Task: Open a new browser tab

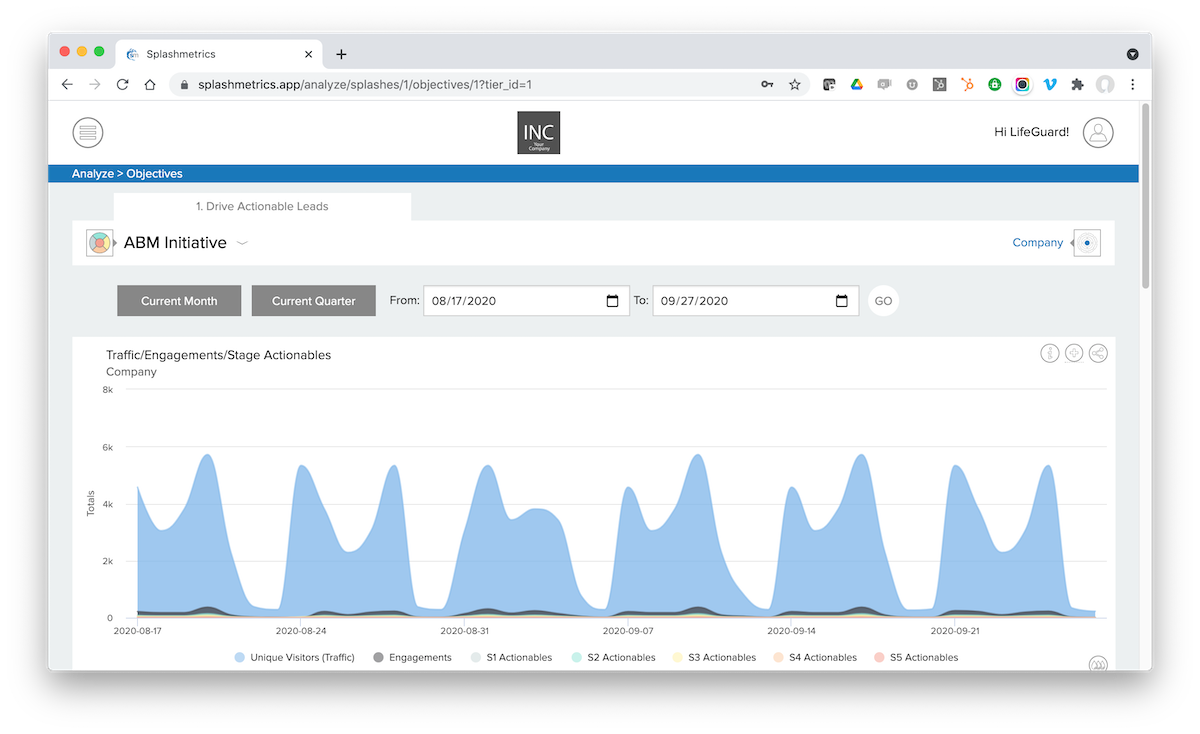Action: tap(341, 54)
